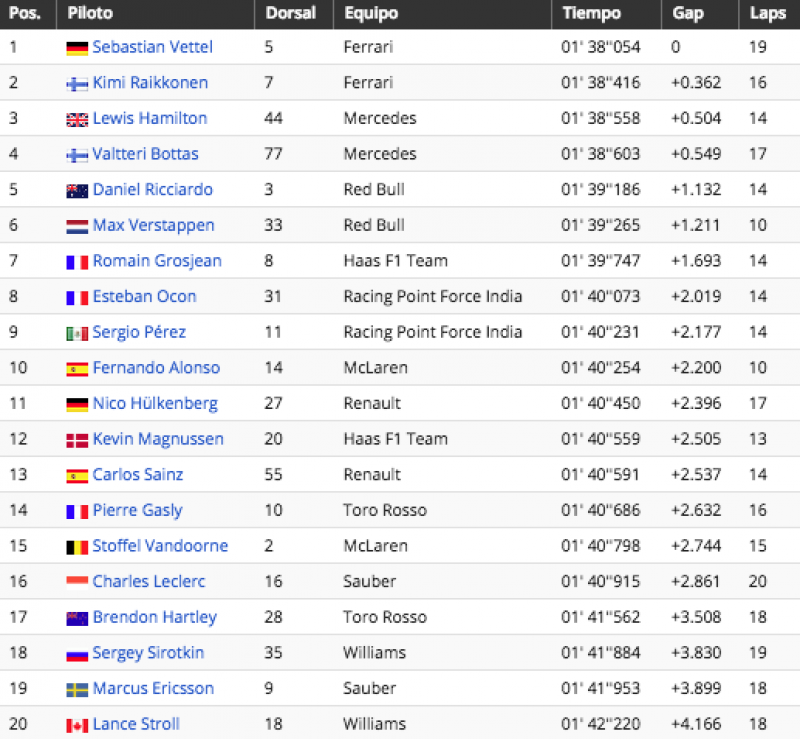This screenshot has width=800, height=739.
Task: Click the Australian flag beside Daniel Ricciardo
Action: (x=77, y=191)
